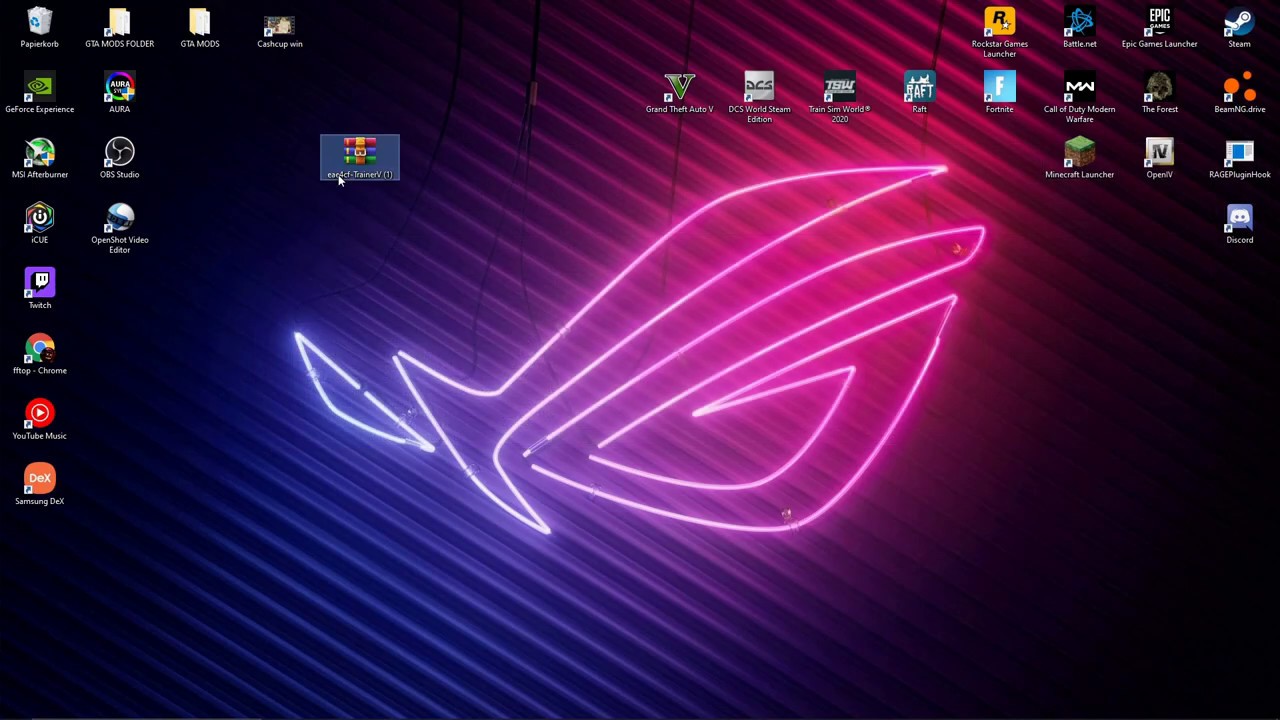Open Train Sim World 2020 shortcut

pos(839,97)
